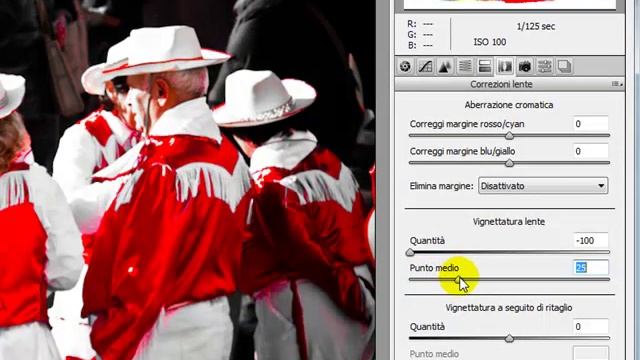The height and width of the screenshot is (360, 640).
Task: Click the Correggi margine rosso/cyan slider handle
Action: click(x=509, y=136)
